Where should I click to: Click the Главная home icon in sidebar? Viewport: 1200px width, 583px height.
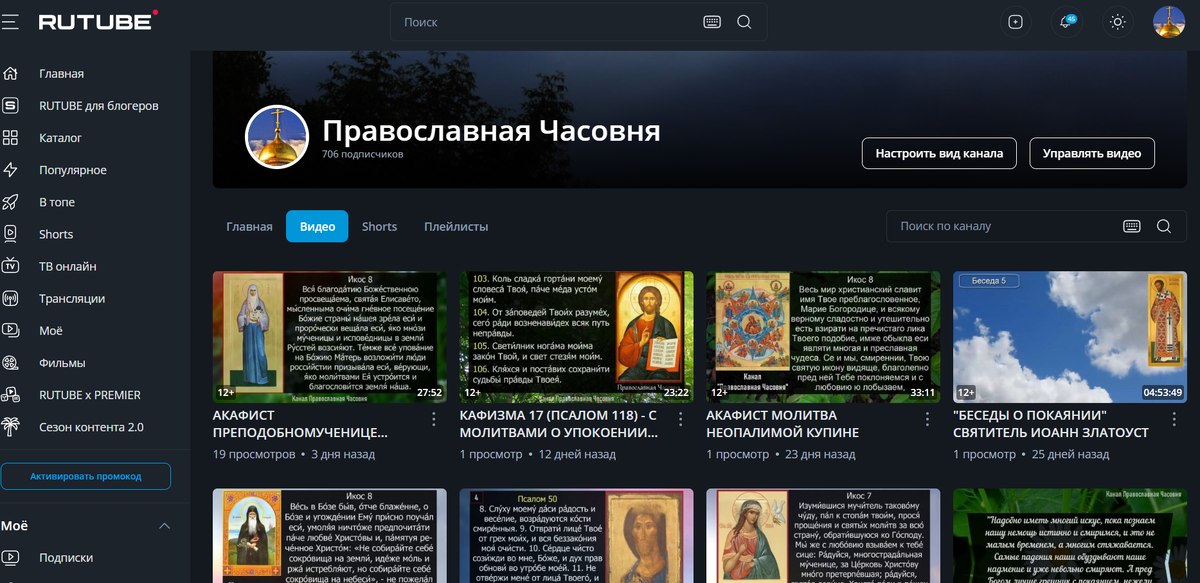(x=10, y=74)
